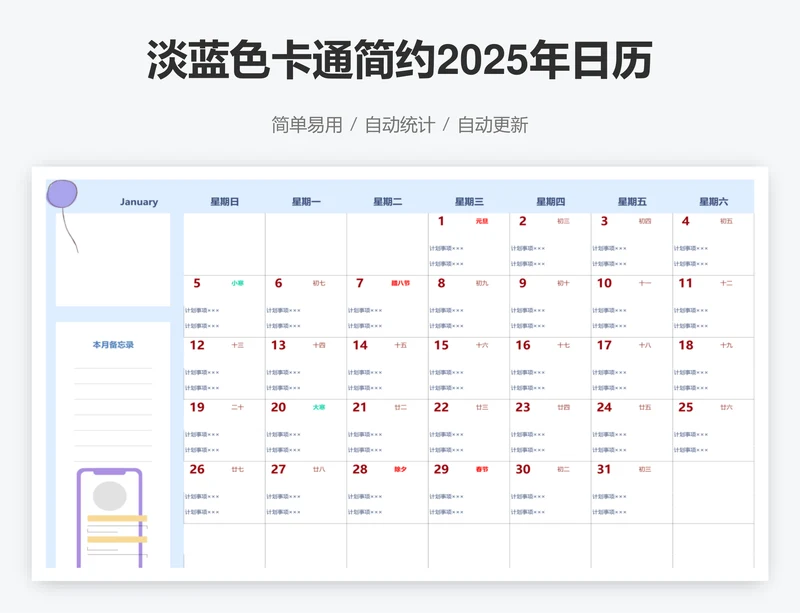
Task: Select date 2 in the calendar
Action: 522,221
